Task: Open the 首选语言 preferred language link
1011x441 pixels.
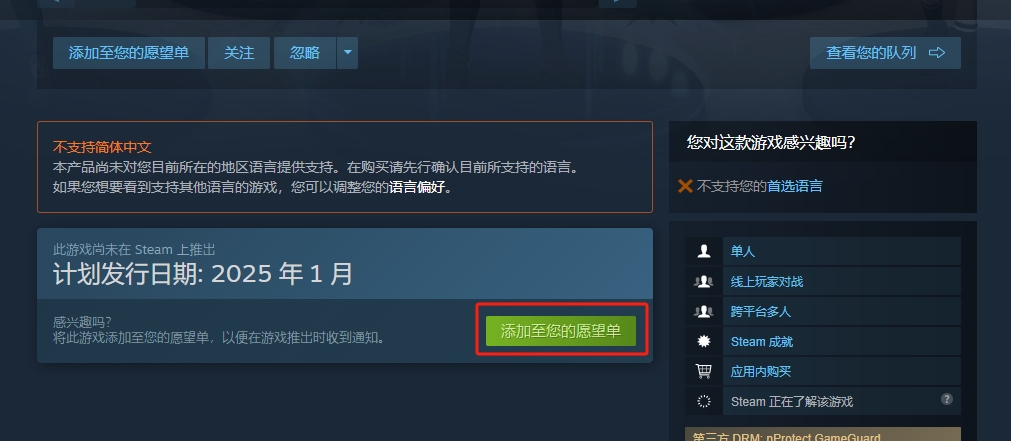Action: click(x=794, y=186)
